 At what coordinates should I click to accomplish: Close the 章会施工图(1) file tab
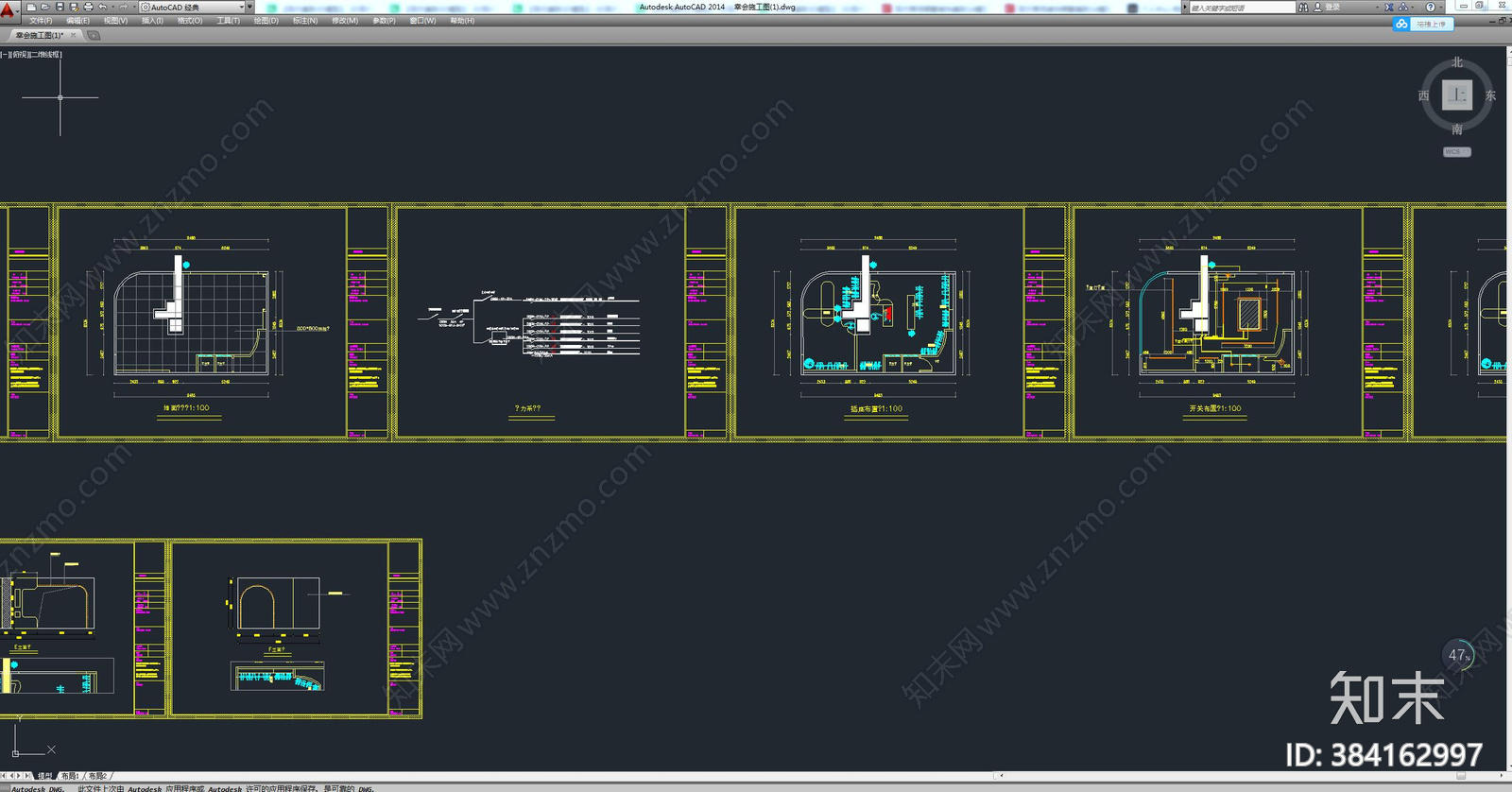[x=74, y=35]
